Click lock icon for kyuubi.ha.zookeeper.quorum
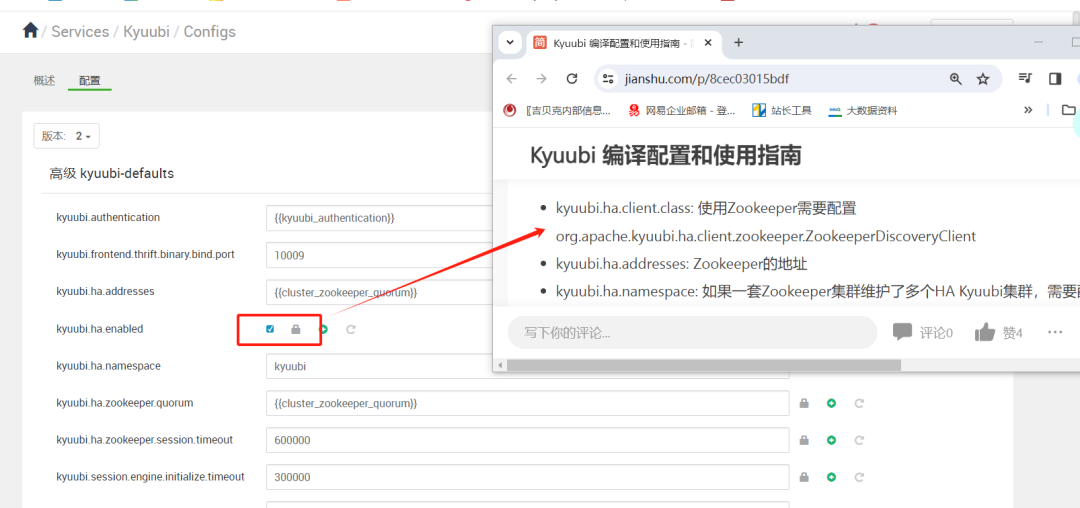This screenshot has width=1080, height=508. tap(804, 403)
